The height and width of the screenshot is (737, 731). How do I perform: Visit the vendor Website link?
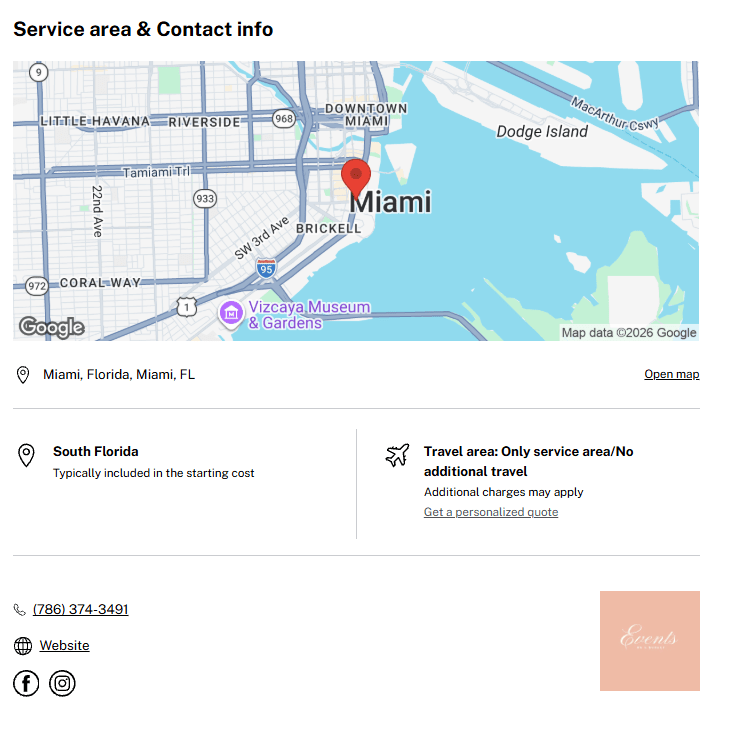pyautogui.click(x=64, y=645)
